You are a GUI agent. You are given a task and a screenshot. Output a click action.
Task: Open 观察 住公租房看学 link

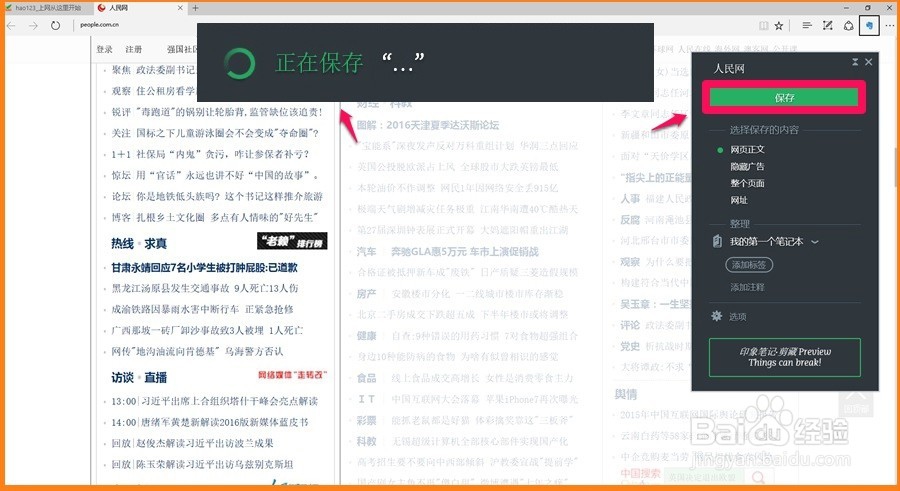coord(154,91)
